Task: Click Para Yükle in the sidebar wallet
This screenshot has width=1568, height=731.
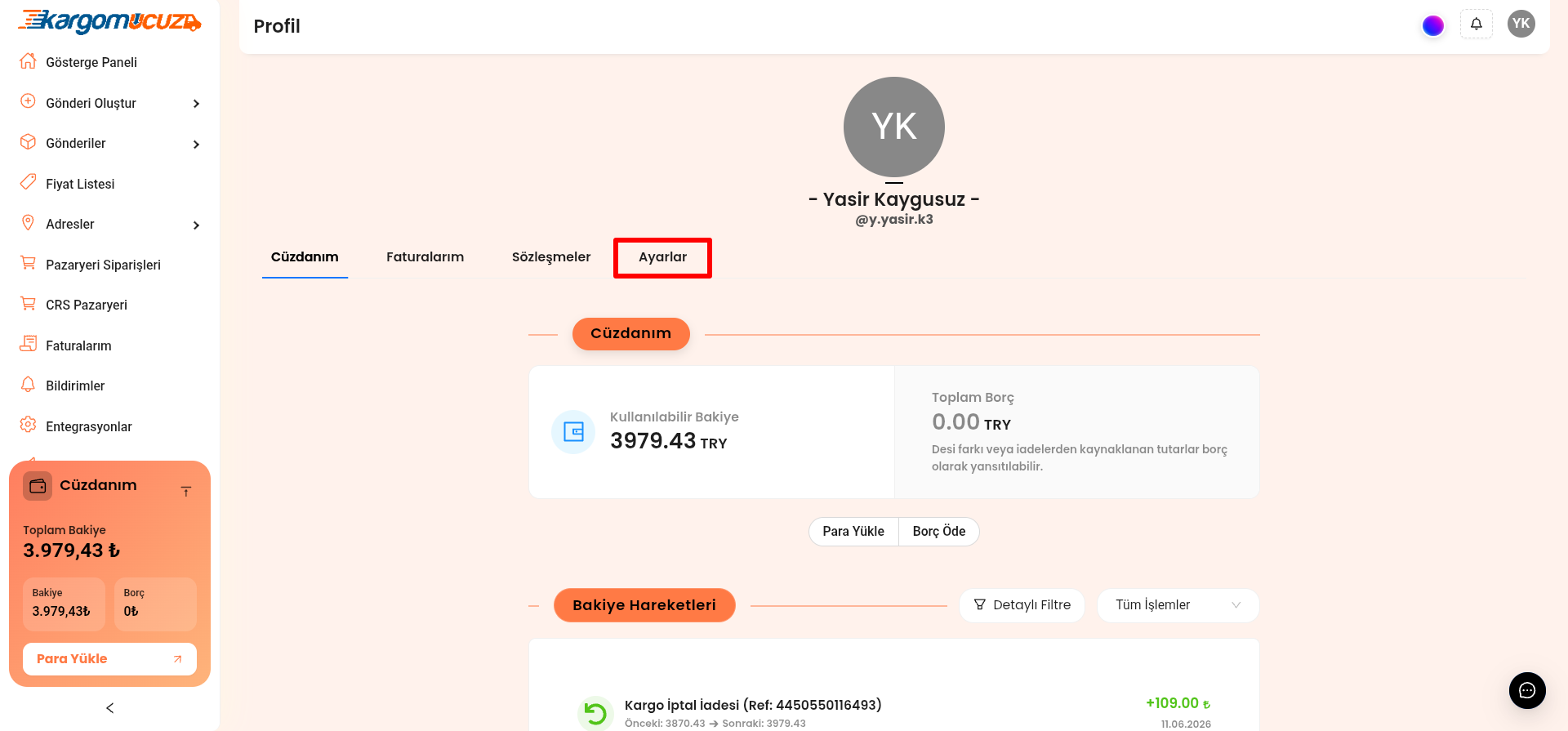Action: tap(109, 659)
